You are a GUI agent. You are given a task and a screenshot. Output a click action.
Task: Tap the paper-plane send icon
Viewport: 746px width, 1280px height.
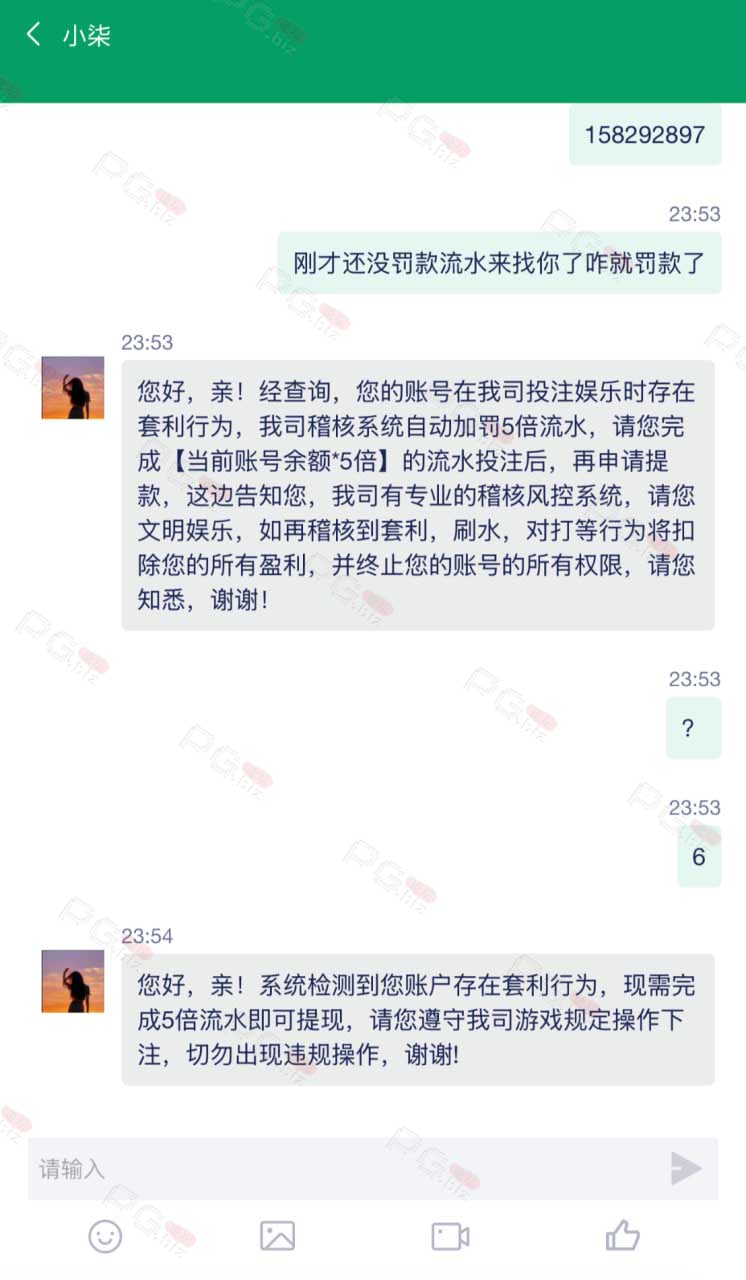click(x=685, y=1168)
